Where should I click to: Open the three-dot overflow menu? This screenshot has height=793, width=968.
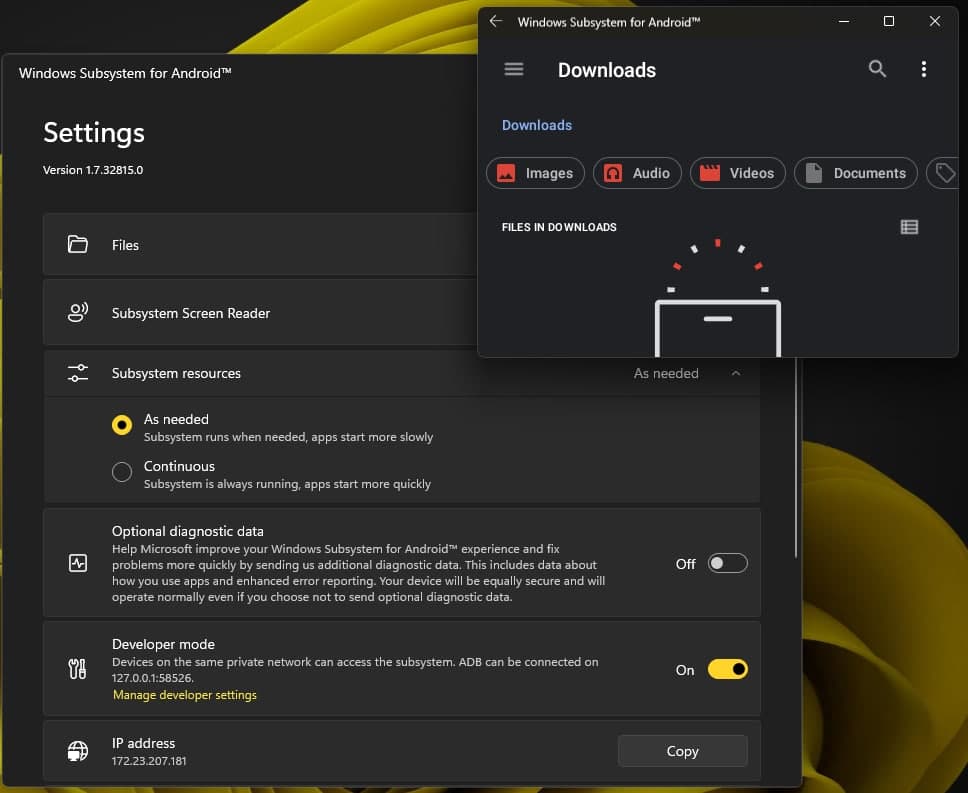pos(924,69)
